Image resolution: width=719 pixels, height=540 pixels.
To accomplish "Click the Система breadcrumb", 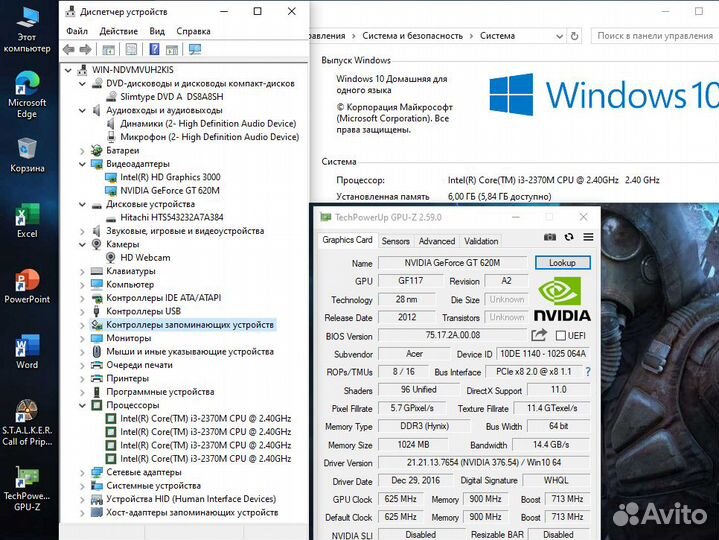I will [x=497, y=36].
